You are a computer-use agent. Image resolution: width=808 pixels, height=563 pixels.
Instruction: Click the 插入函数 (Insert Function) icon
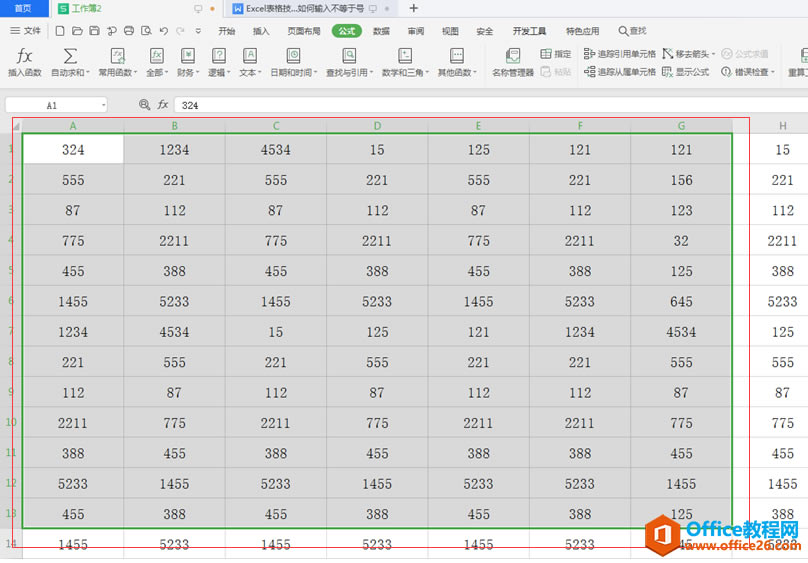(25, 56)
